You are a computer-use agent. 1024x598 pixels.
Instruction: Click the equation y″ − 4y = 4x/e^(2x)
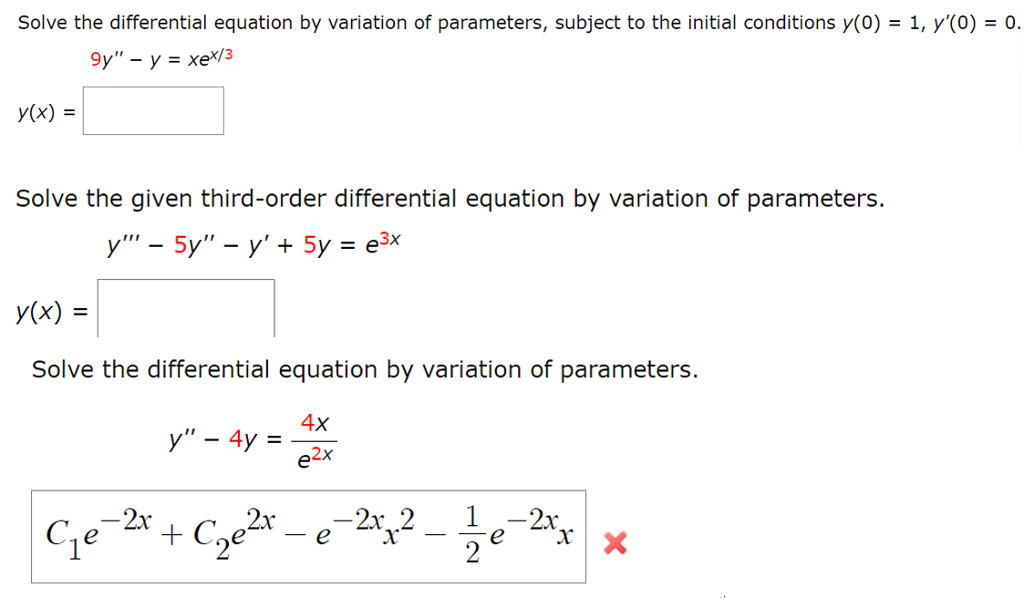coord(253,438)
